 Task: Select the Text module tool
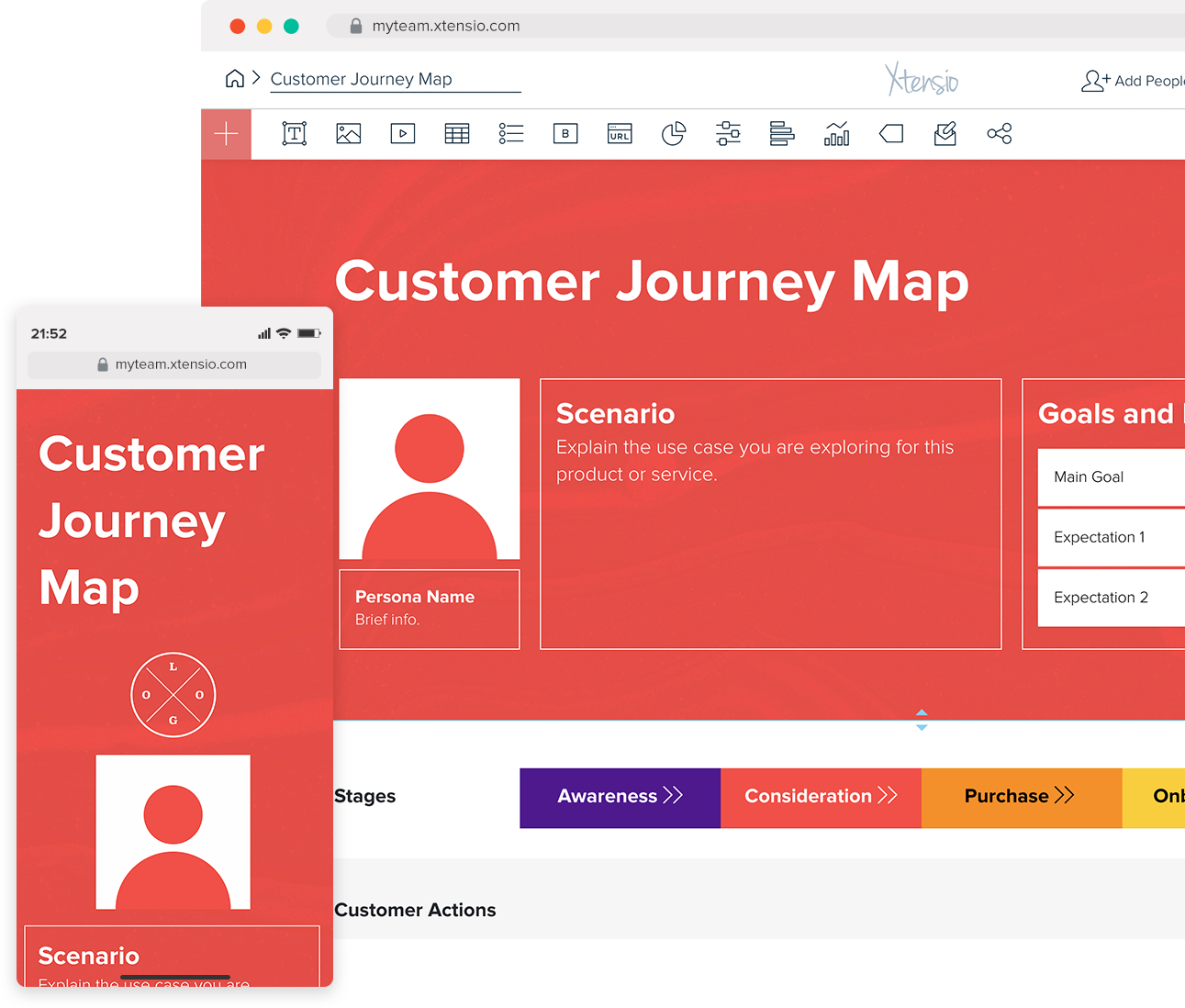coord(294,133)
